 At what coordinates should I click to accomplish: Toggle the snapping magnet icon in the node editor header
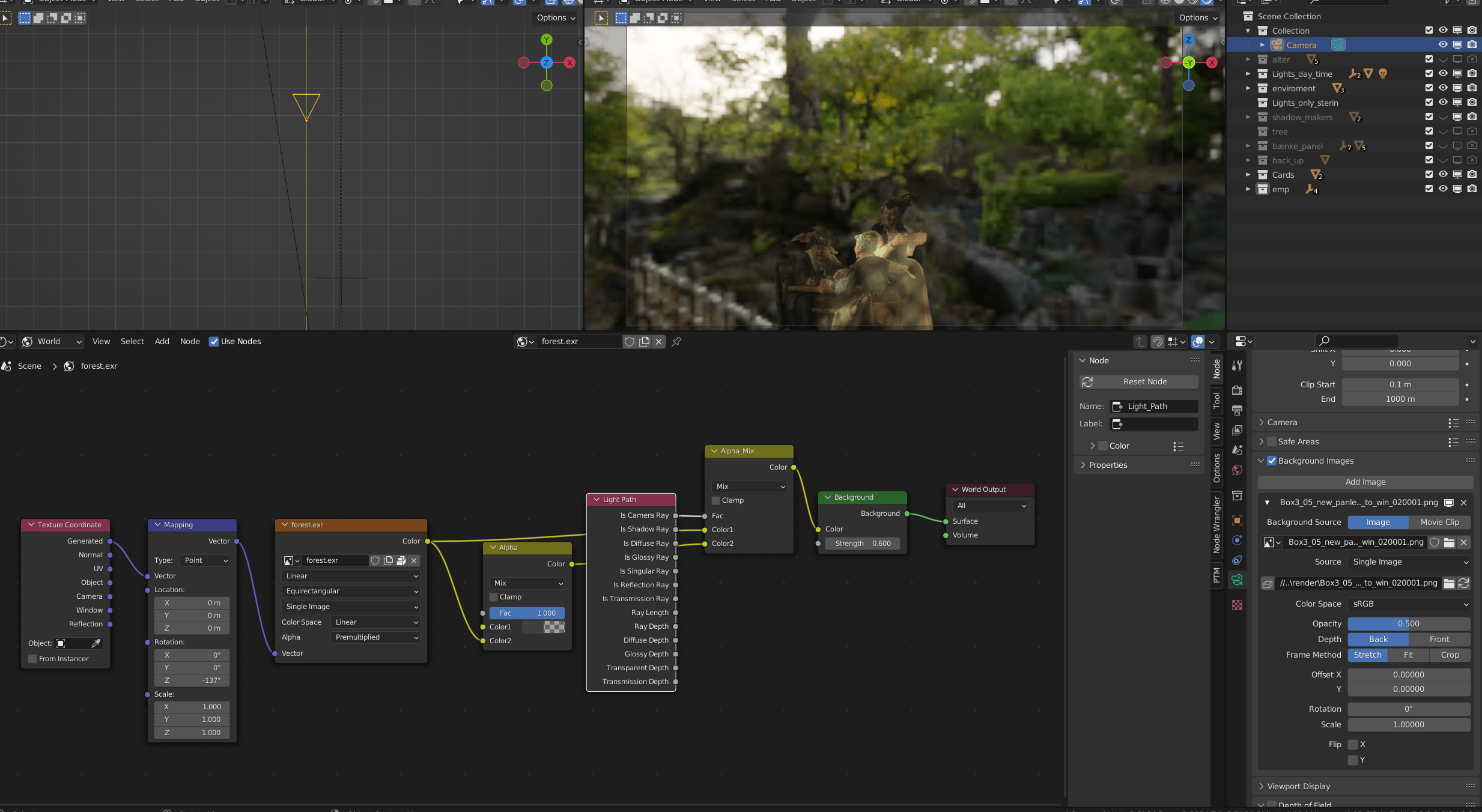pyautogui.click(x=1158, y=341)
